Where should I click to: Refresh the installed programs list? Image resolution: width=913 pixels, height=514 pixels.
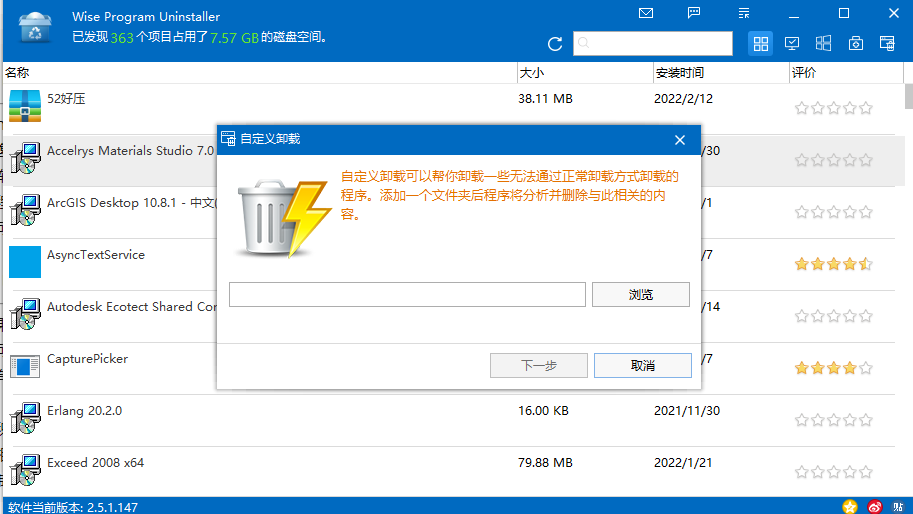point(555,44)
